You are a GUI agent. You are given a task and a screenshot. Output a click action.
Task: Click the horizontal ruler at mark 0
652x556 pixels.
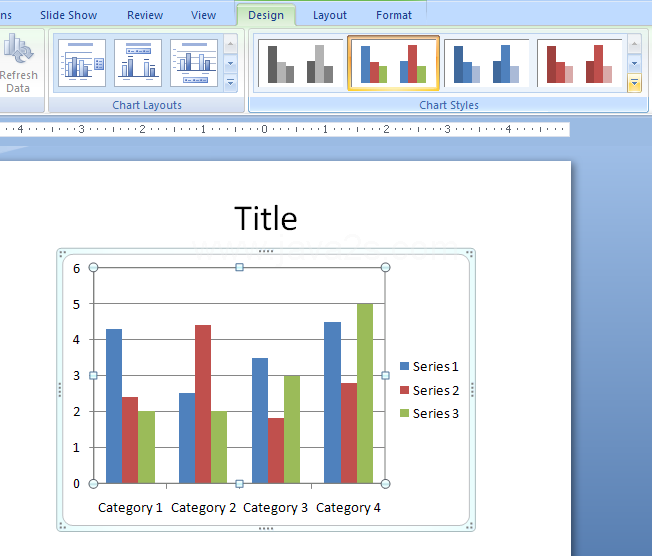coord(264,129)
